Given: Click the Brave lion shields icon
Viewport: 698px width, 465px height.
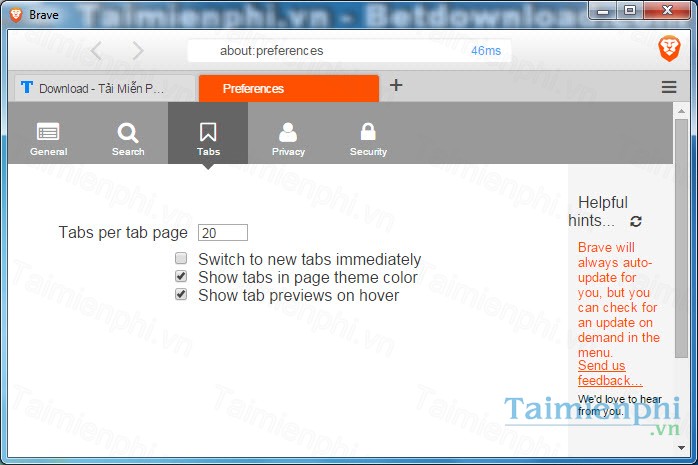Looking at the screenshot, I should pyautogui.click(x=669, y=49).
